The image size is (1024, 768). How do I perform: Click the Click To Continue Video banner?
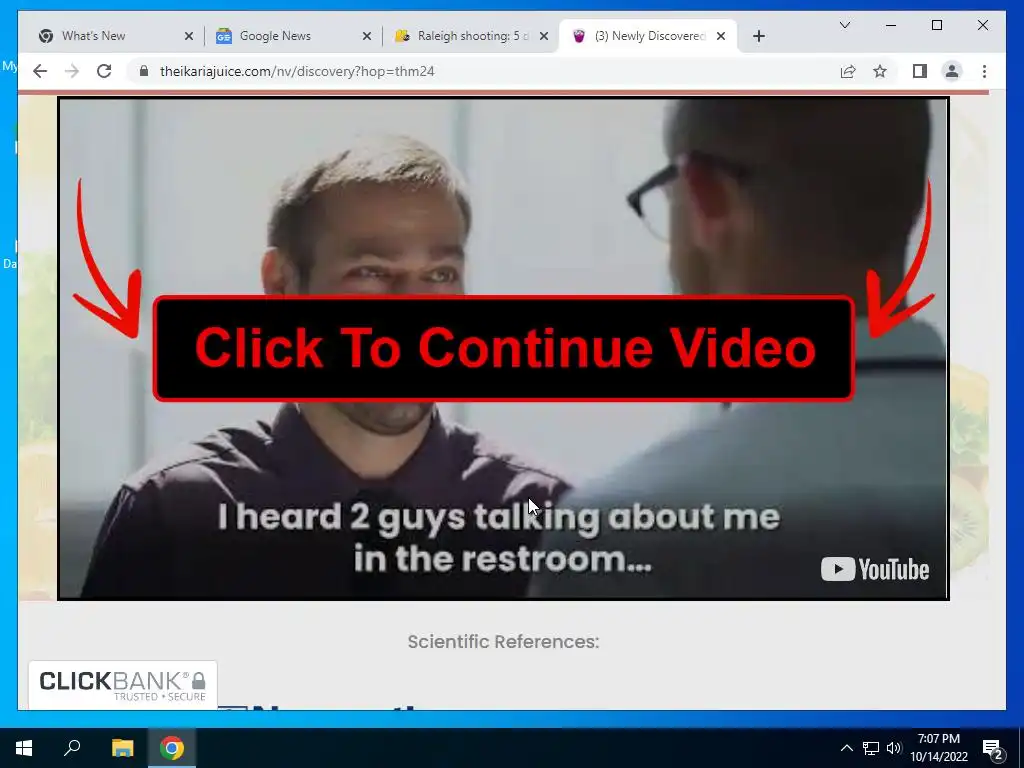pos(504,348)
